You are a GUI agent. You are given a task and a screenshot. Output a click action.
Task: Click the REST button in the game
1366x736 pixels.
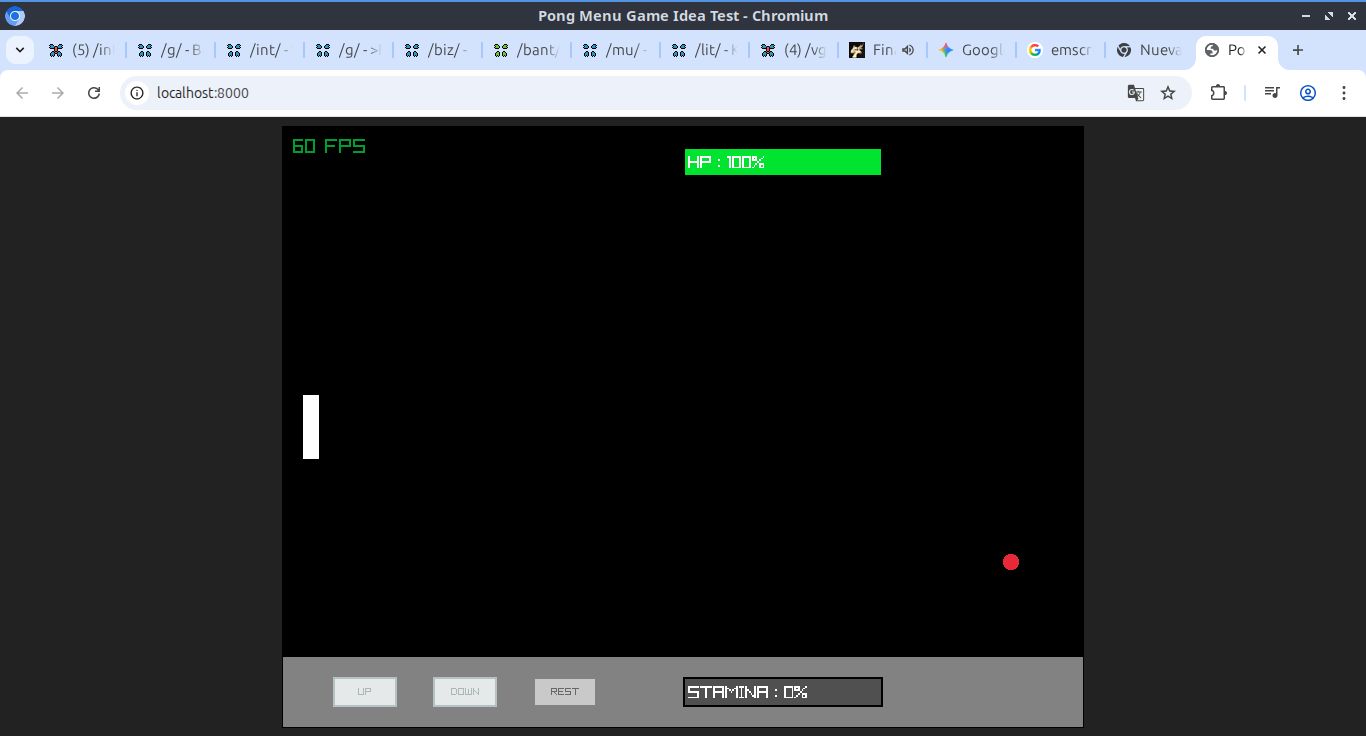click(x=565, y=692)
